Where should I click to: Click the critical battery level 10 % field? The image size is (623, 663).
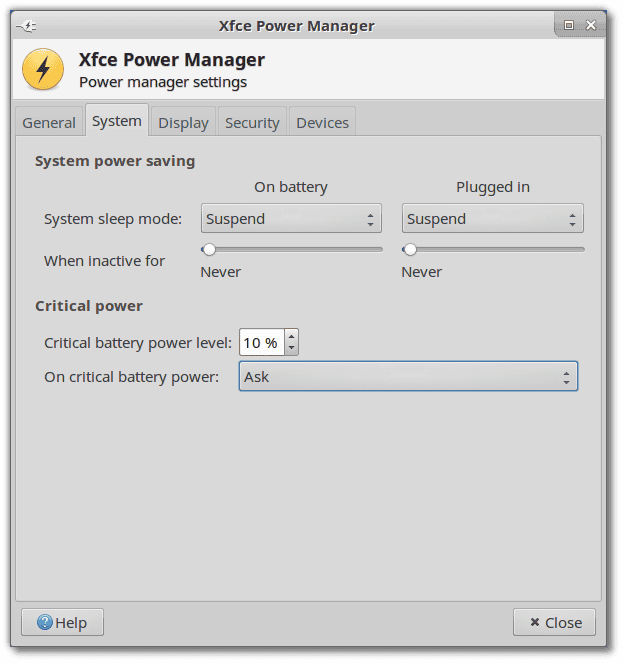262,342
